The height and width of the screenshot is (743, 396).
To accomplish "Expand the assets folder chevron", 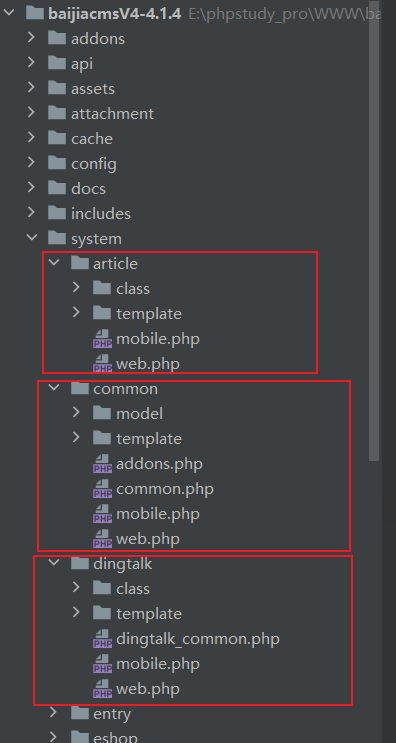I will [x=32, y=88].
